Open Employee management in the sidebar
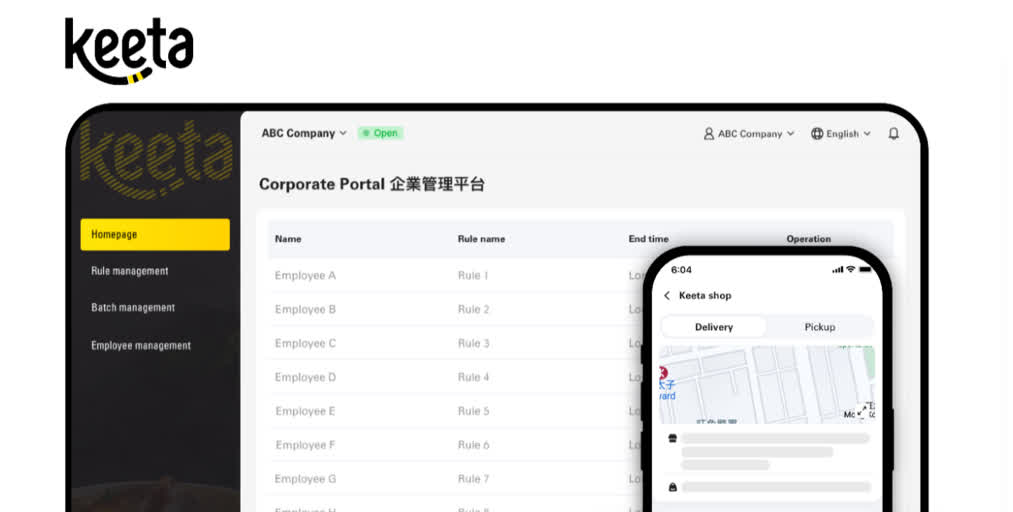The height and width of the screenshot is (512, 1013). pos(141,345)
